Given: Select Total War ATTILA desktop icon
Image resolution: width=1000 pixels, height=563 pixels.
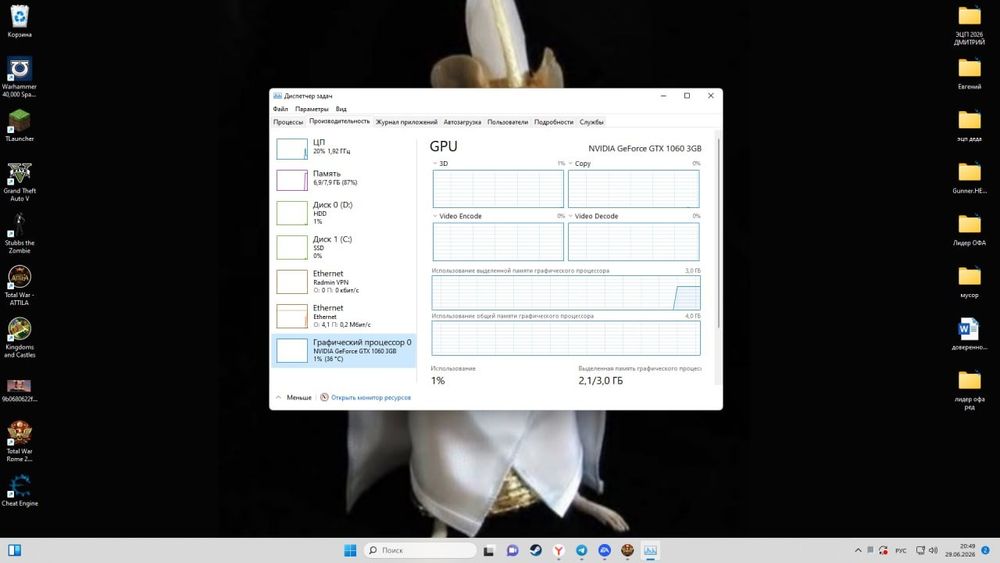Looking at the screenshot, I should pos(19,286).
